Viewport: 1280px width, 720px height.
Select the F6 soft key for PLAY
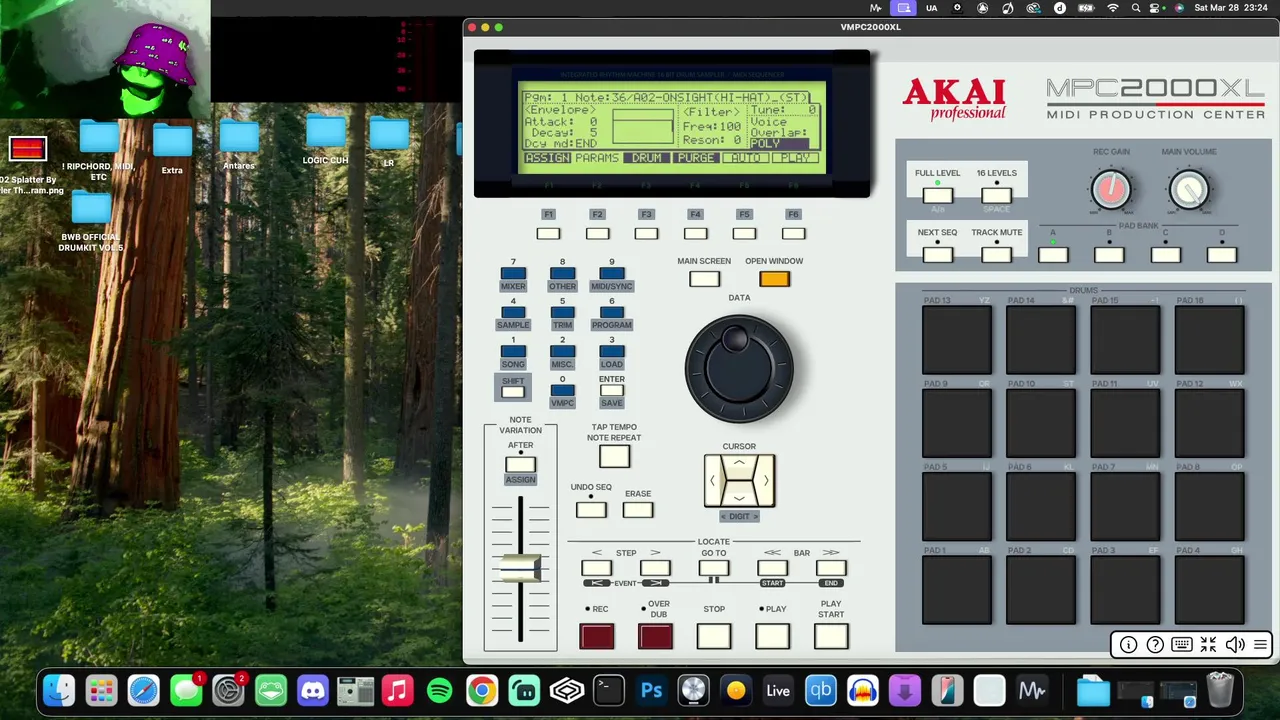tap(793, 233)
